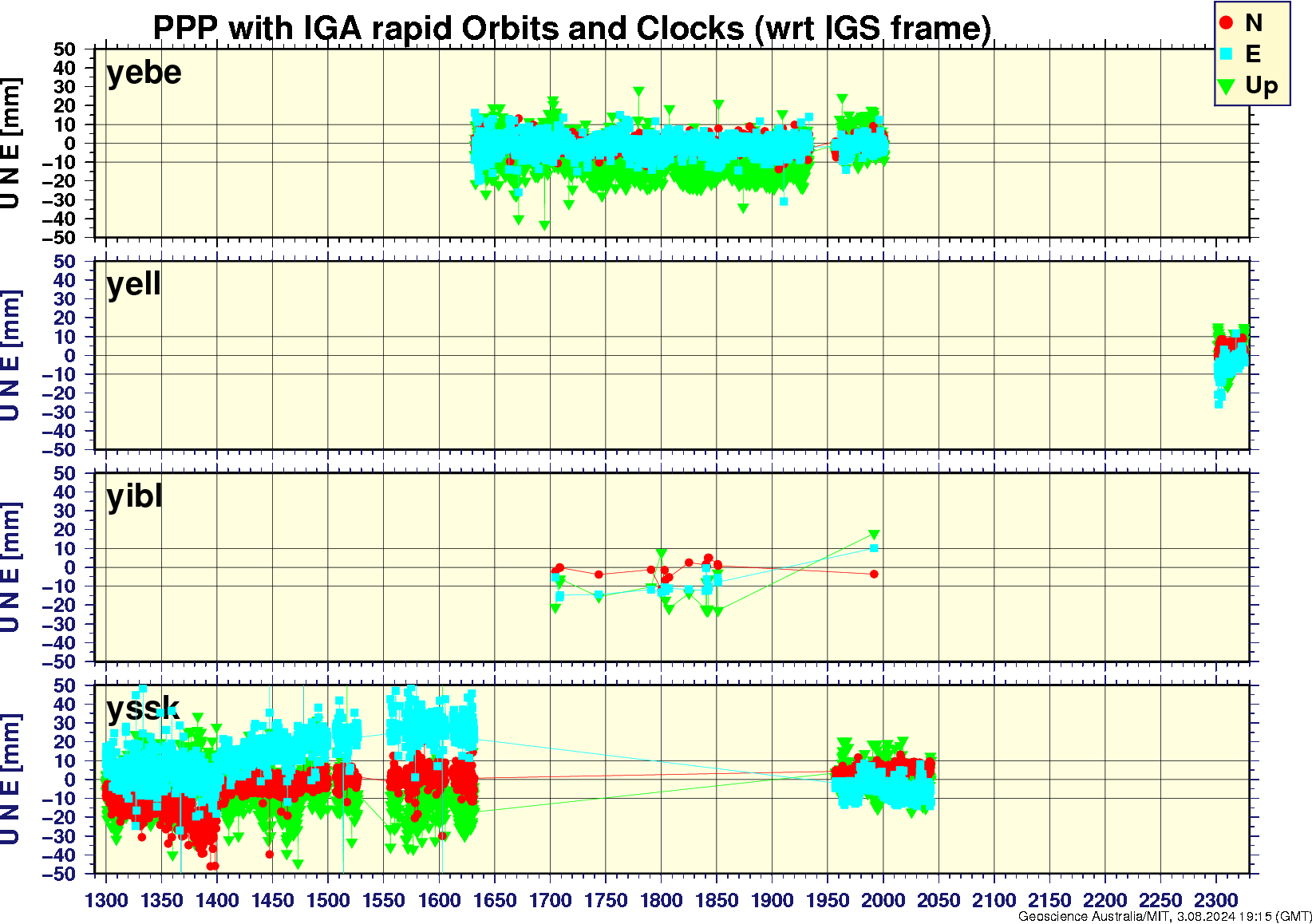Click x-axis tick label 2000
This screenshot has width=1312, height=924.
coord(883,900)
